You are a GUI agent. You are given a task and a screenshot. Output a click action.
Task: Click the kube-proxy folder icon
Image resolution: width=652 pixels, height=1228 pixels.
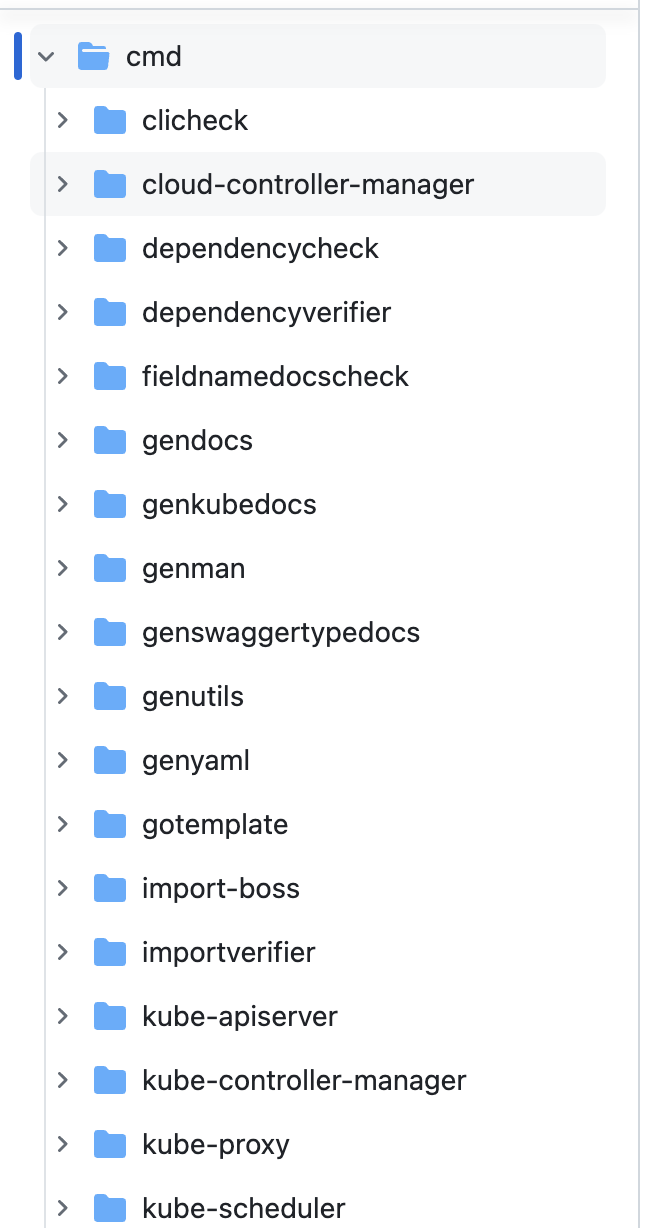click(x=110, y=1145)
